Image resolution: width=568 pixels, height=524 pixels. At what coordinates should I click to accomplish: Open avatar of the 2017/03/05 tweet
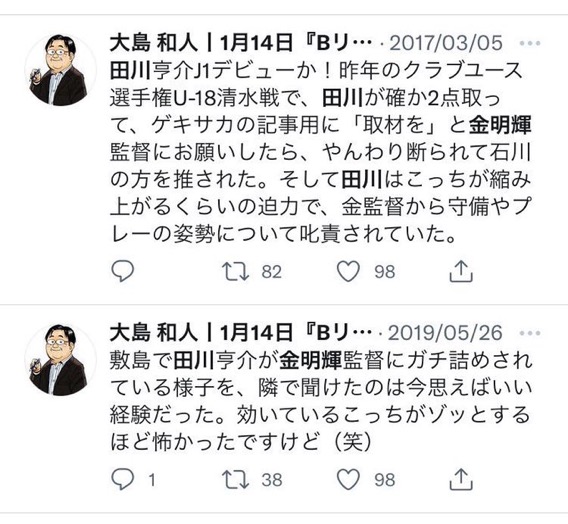coord(60,70)
